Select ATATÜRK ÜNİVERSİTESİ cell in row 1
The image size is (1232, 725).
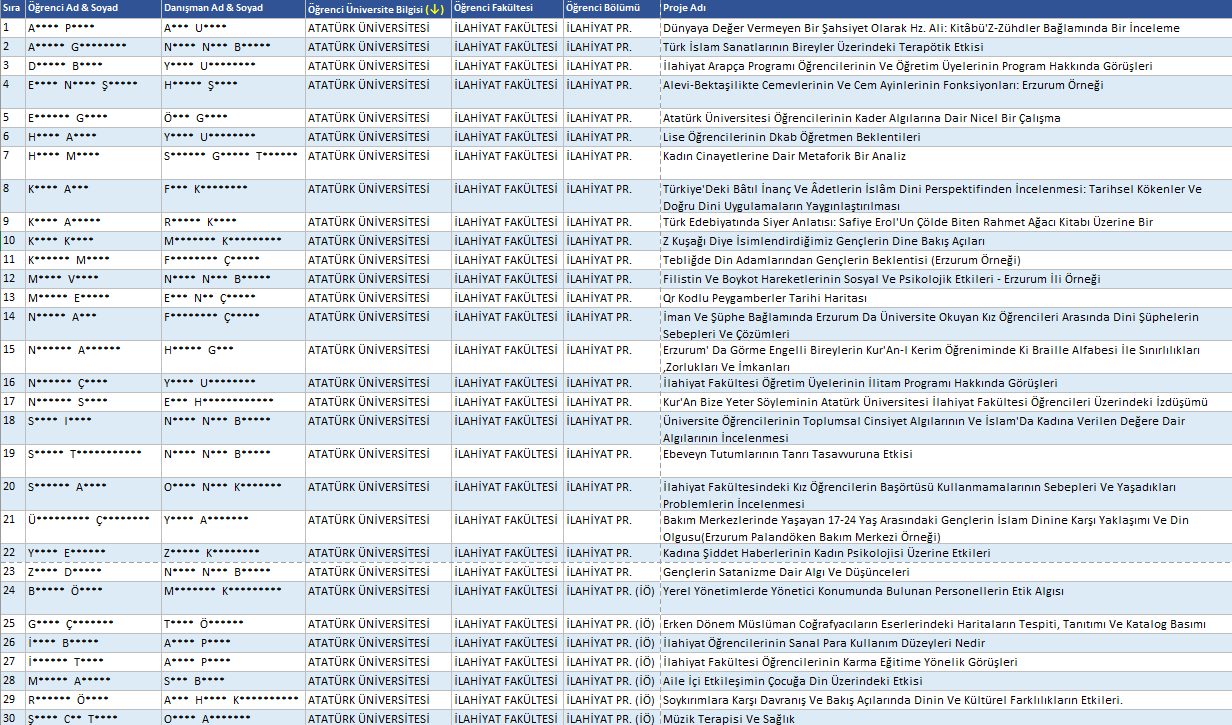pos(368,28)
